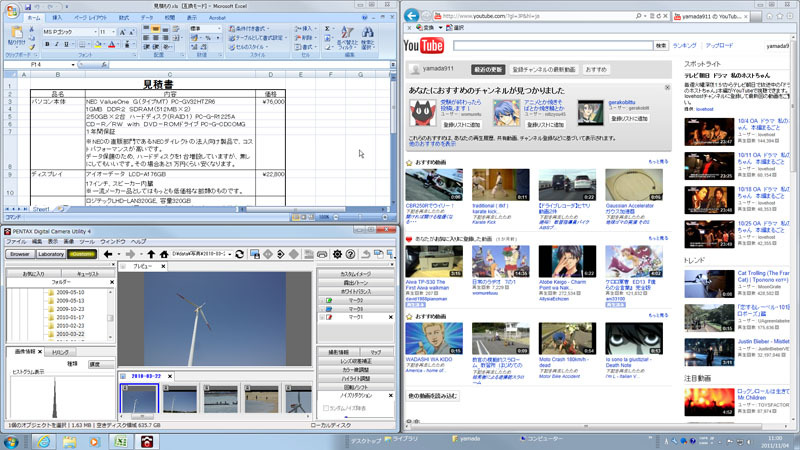Open the folder path dropdown in PENTAX toolbar
The height and width of the screenshot is (450, 800).
point(230,254)
